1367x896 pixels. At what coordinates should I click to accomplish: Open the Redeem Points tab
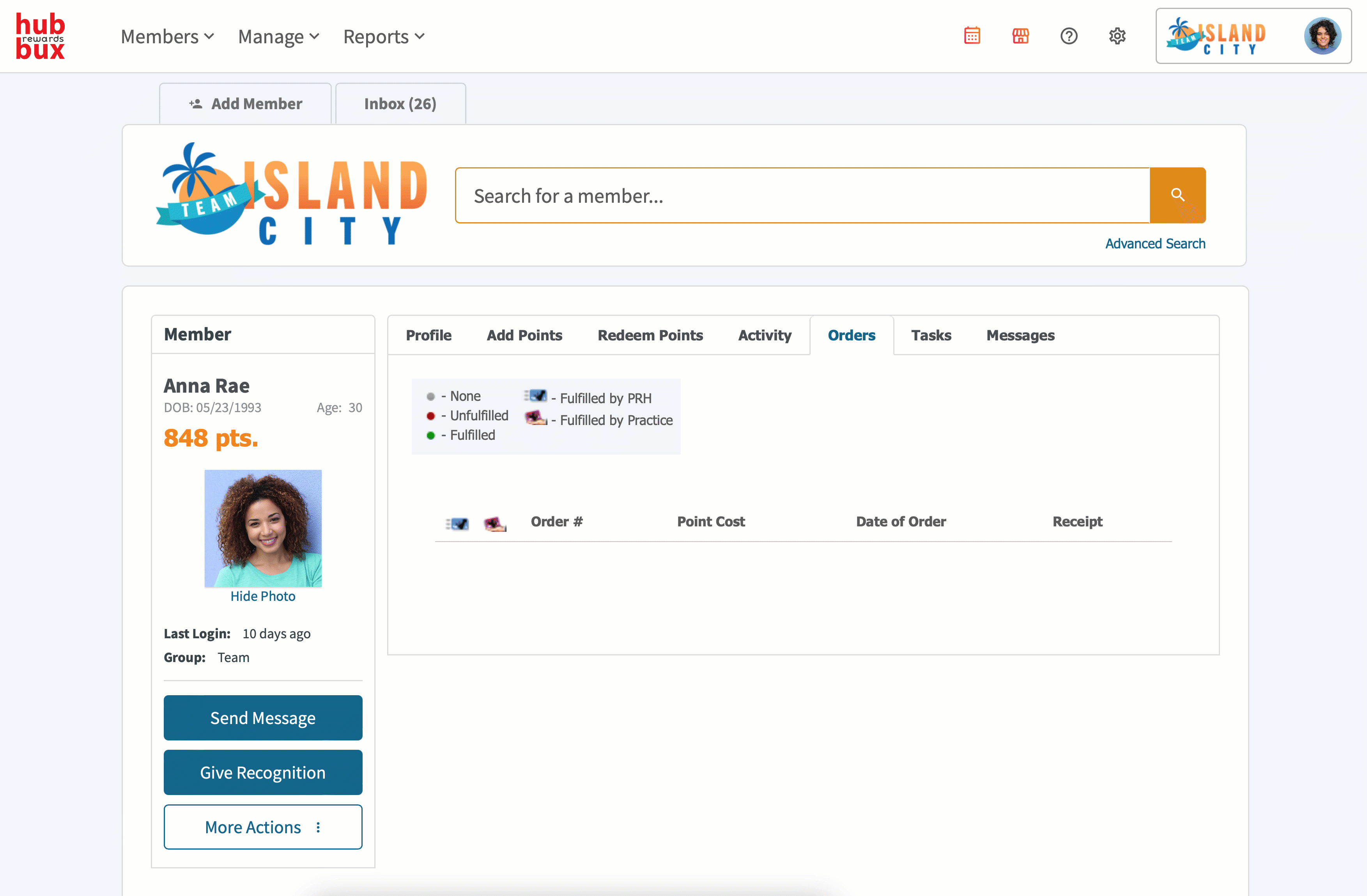click(650, 335)
